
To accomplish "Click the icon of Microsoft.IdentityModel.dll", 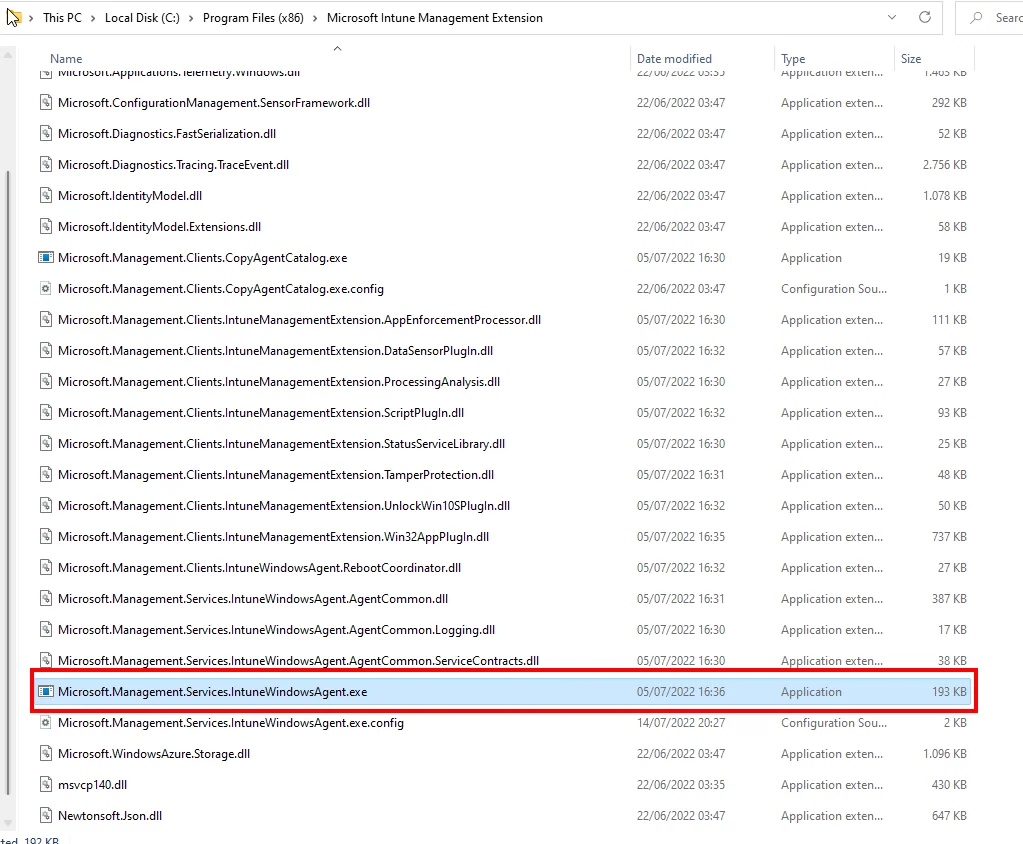I will (46, 196).
